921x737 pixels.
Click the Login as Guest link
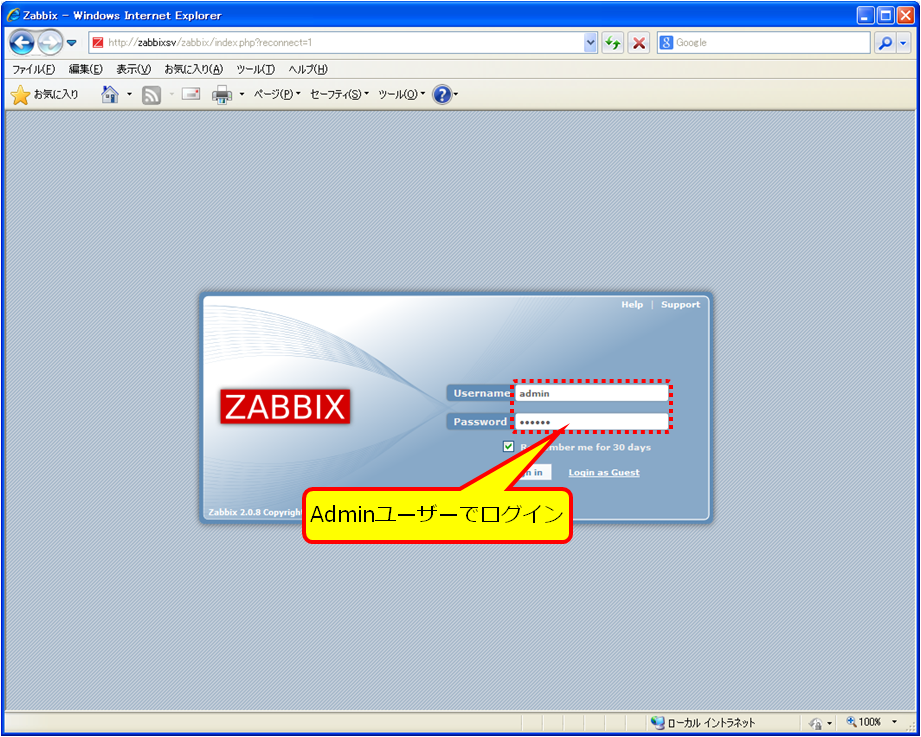pyautogui.click(x=604, y=473)
